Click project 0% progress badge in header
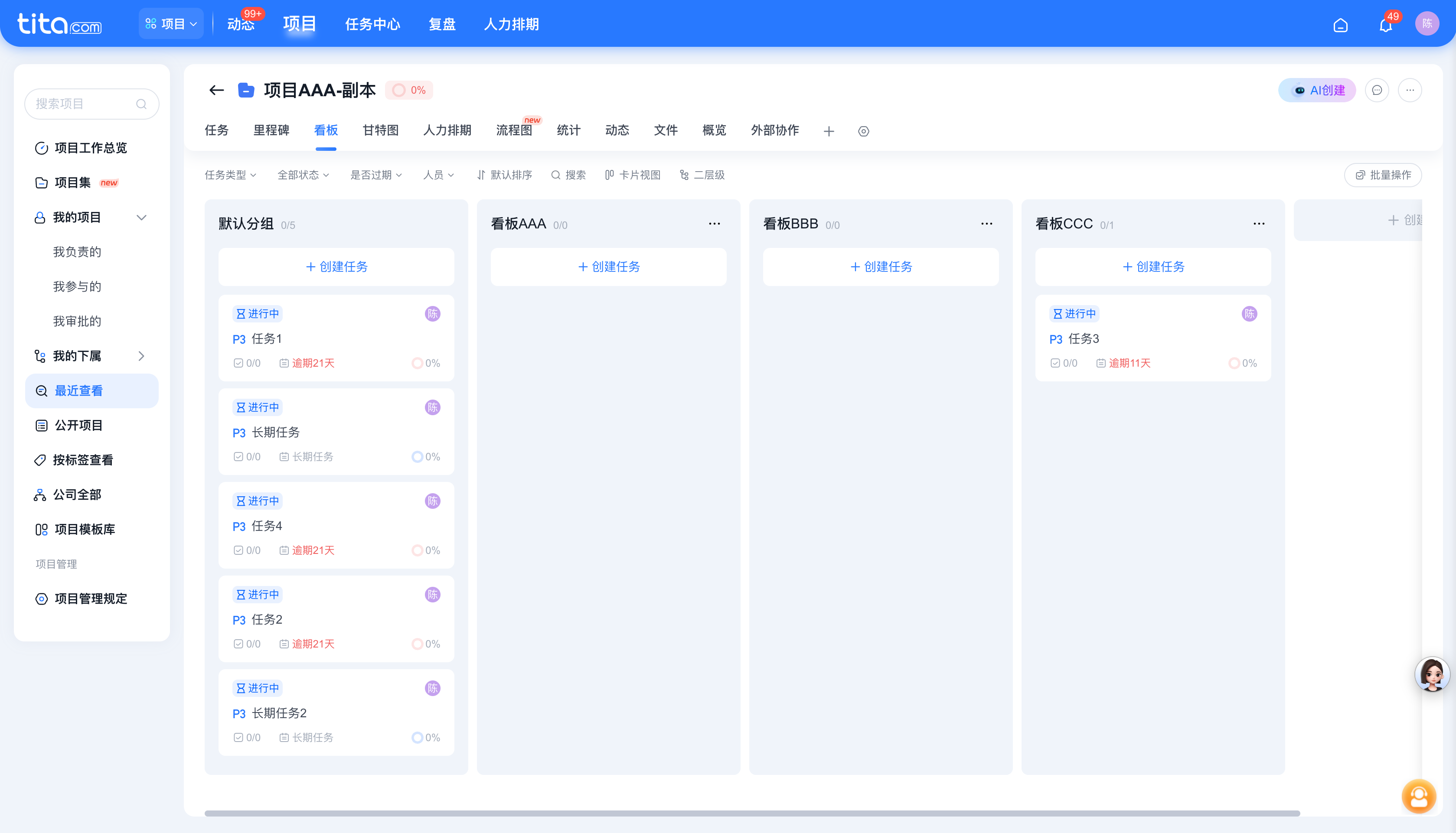Image resolution: width=1456 pixels, height=833 pixels. point(408,90)
